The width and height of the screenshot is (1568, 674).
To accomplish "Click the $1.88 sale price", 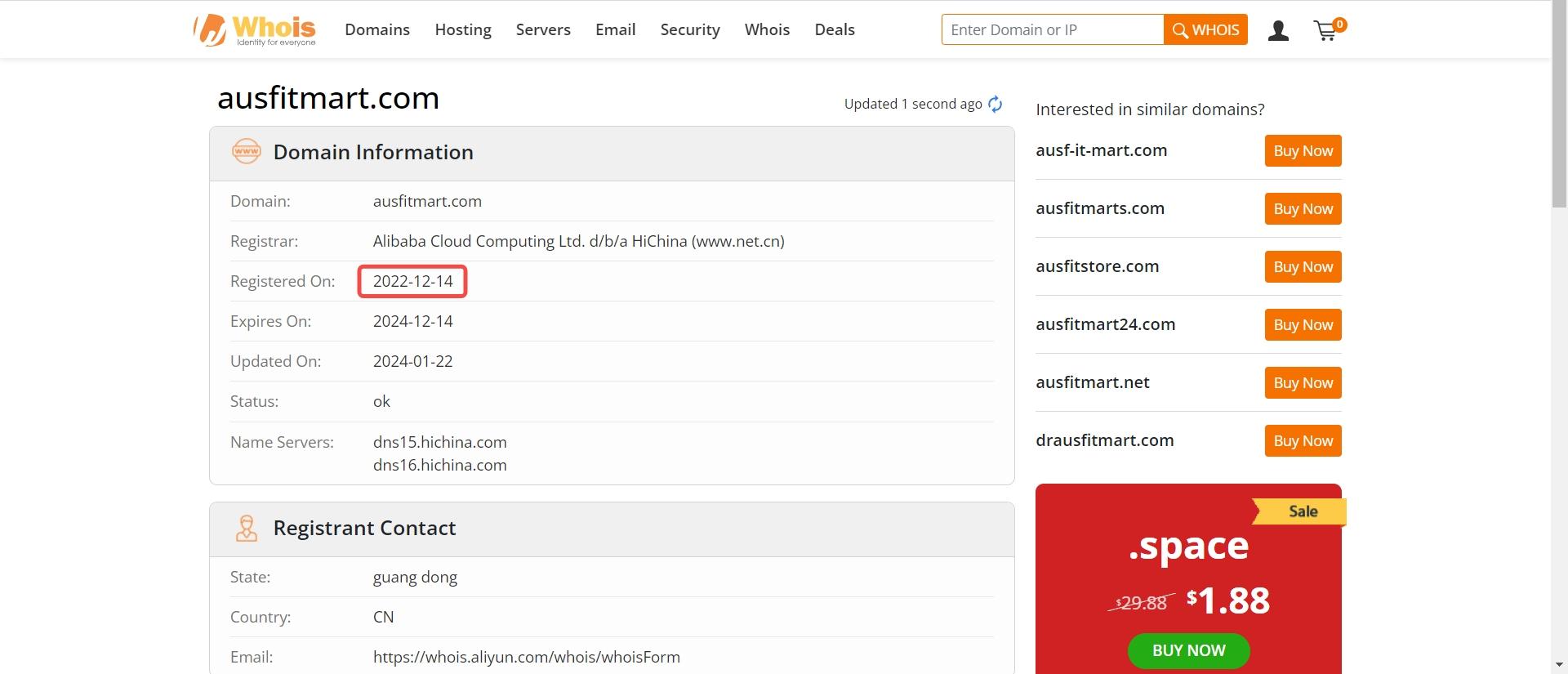I will tap(1228, 600).
